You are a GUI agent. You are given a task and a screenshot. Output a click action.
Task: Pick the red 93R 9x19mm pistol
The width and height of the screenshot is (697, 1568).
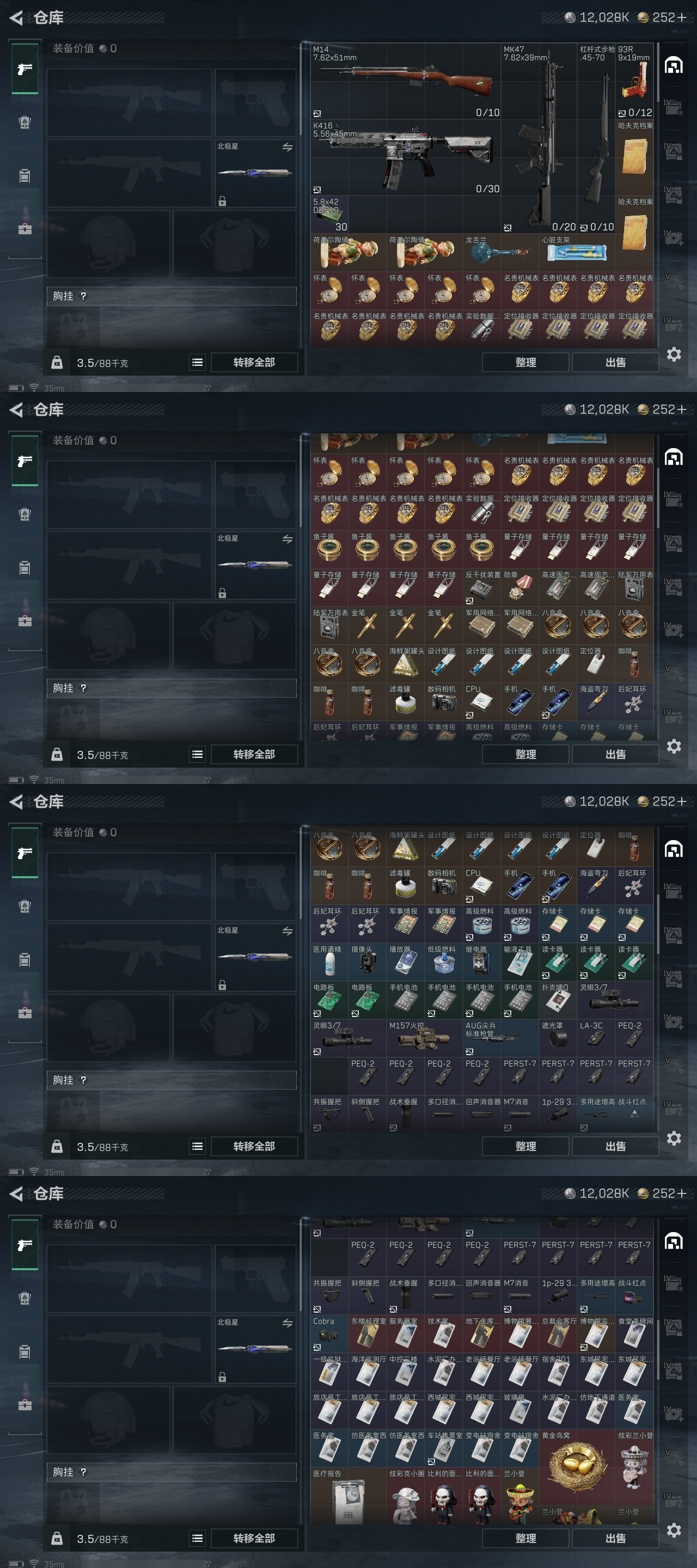pyautogui.click(x=634, y=82)
